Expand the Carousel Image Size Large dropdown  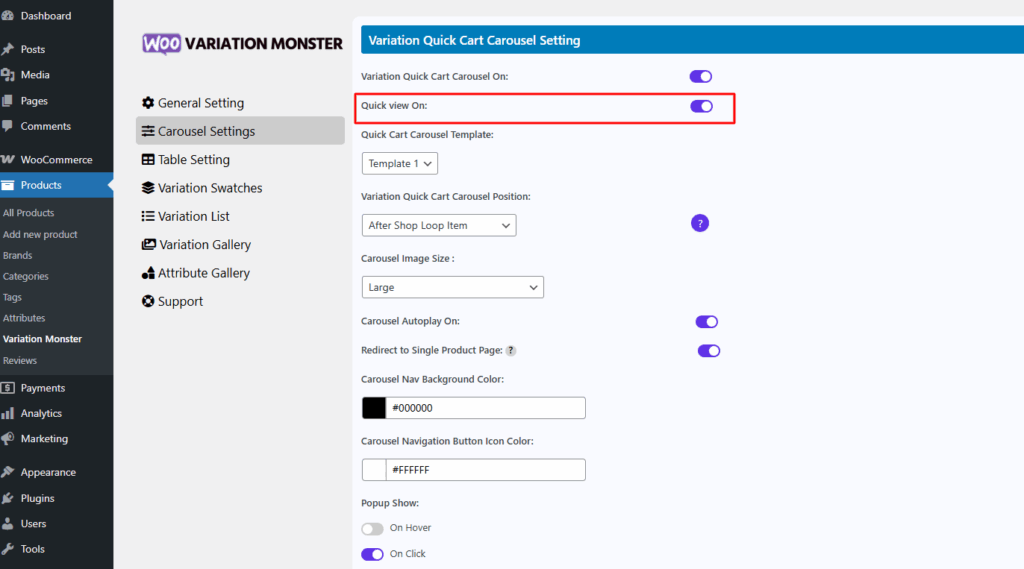pos(453,287)
